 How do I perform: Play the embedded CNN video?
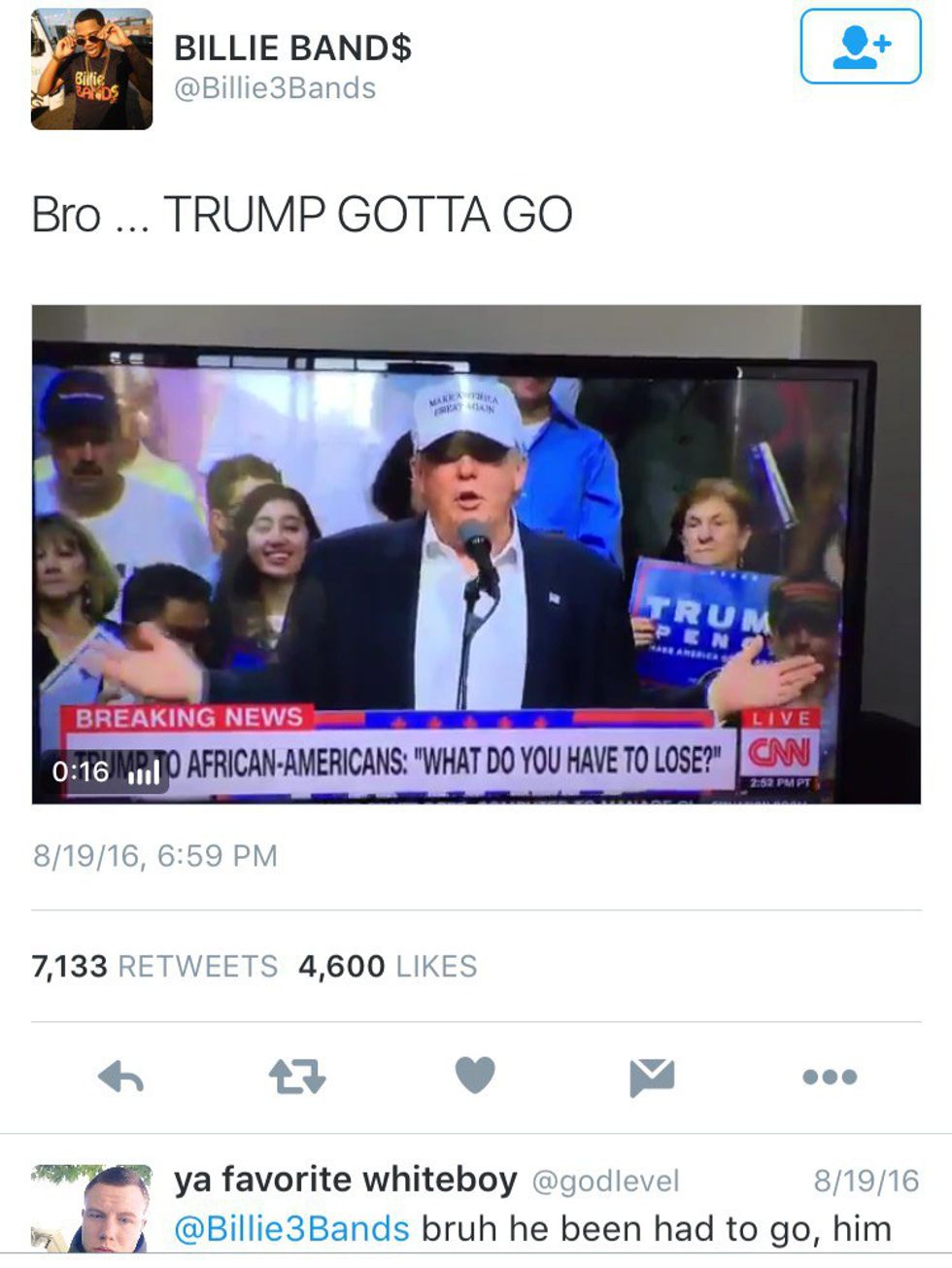point(476,555)
